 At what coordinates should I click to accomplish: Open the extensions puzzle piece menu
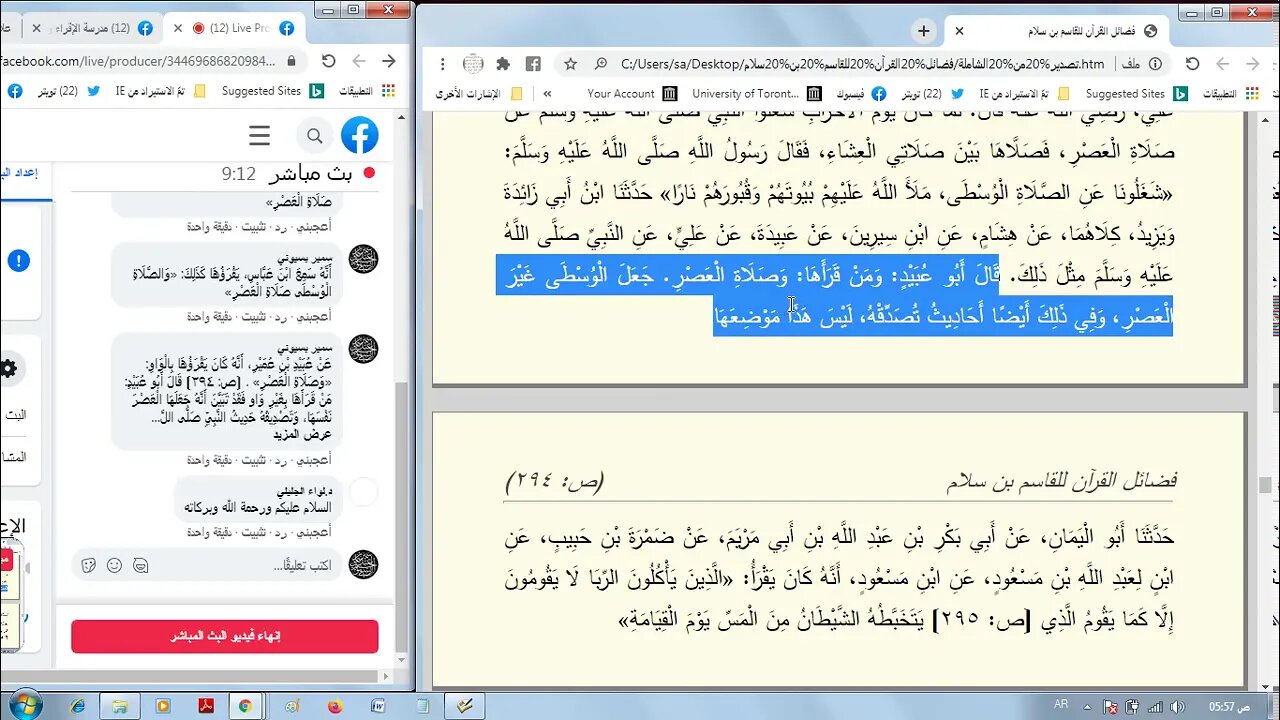[x=503, y=64]
